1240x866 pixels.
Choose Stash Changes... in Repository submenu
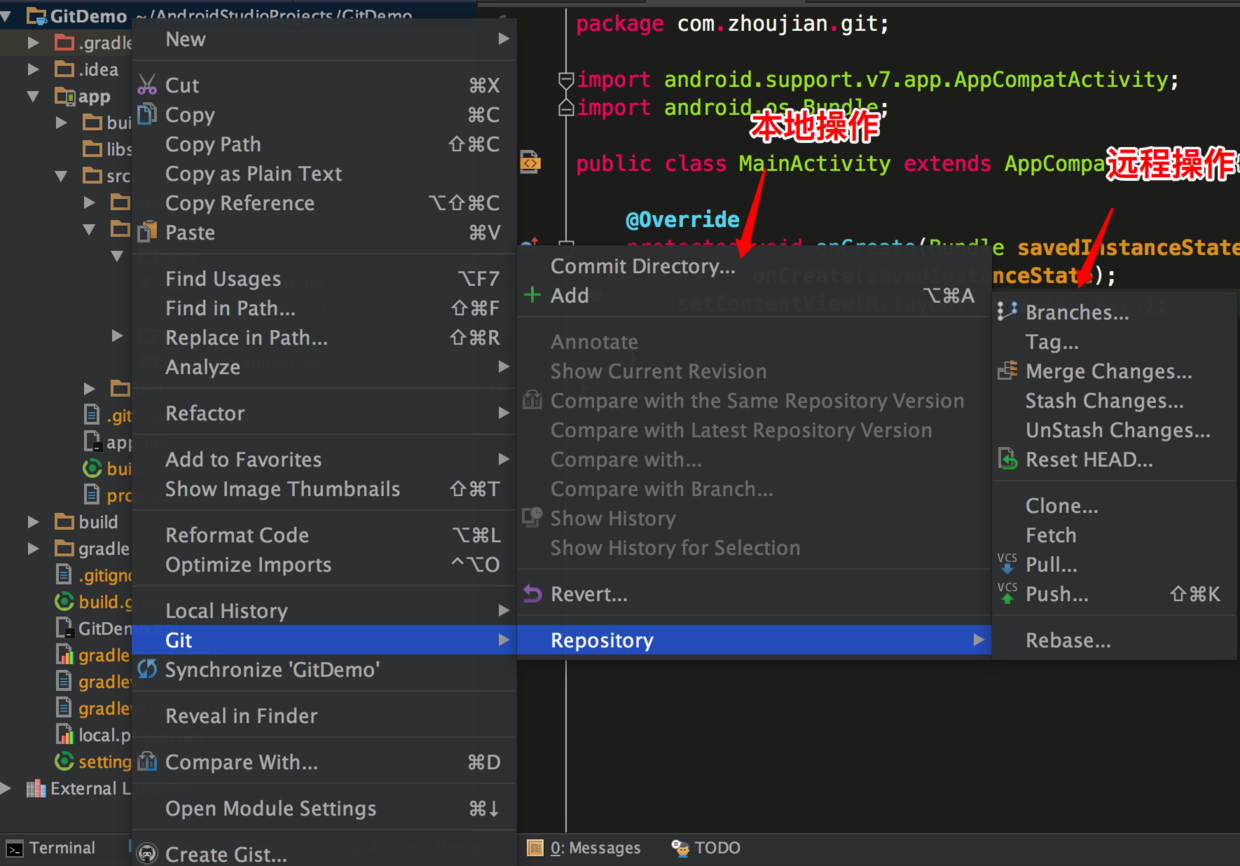tap(1104, 401)
